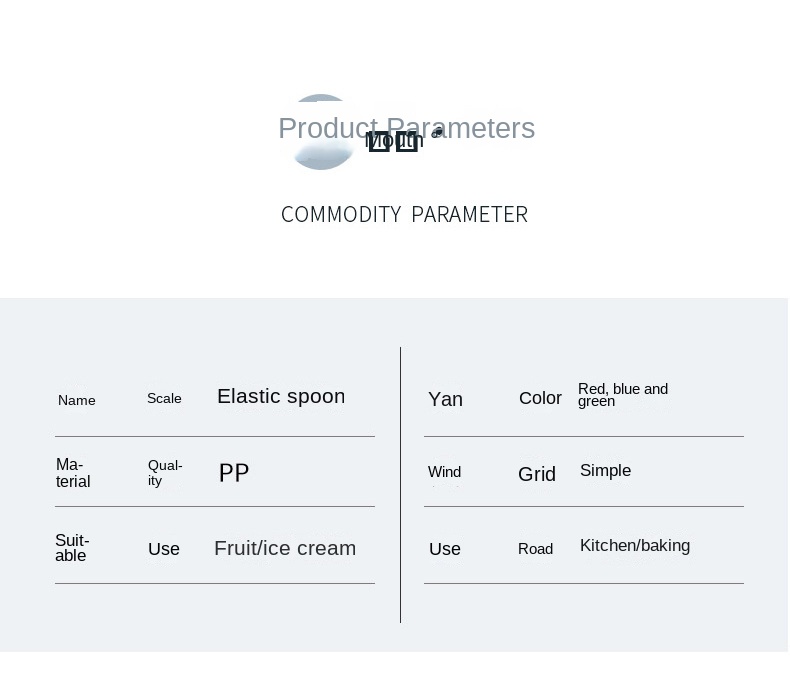Image resolution: width=790 pixels, height=691 pixels.
Task: Click the Scale label
Action: [164, 399]
